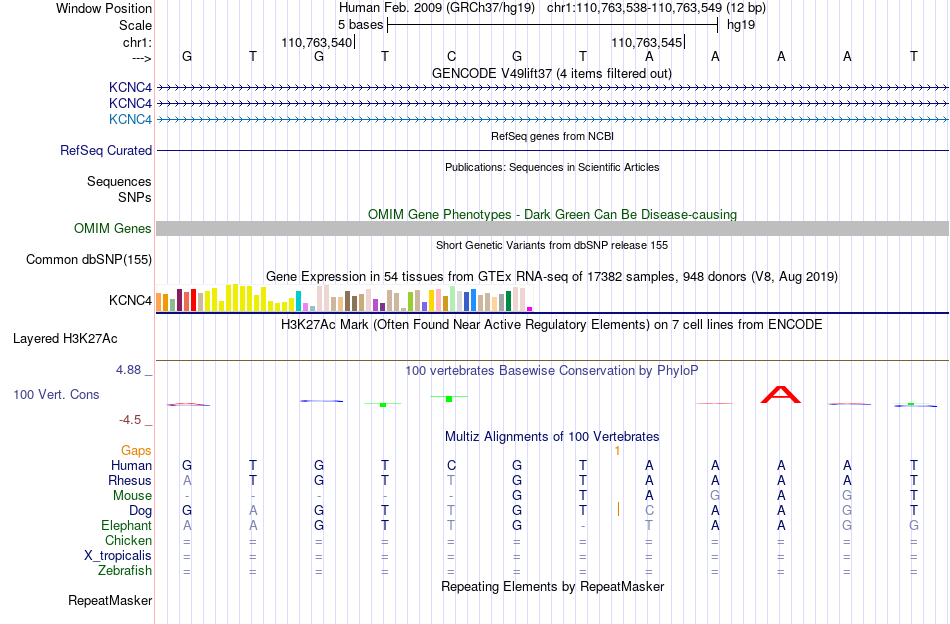Image resolution: width=950 pixels, height=624 pixels.
Task: Click the Common dbSNP(155) track label
Action: 88,259
